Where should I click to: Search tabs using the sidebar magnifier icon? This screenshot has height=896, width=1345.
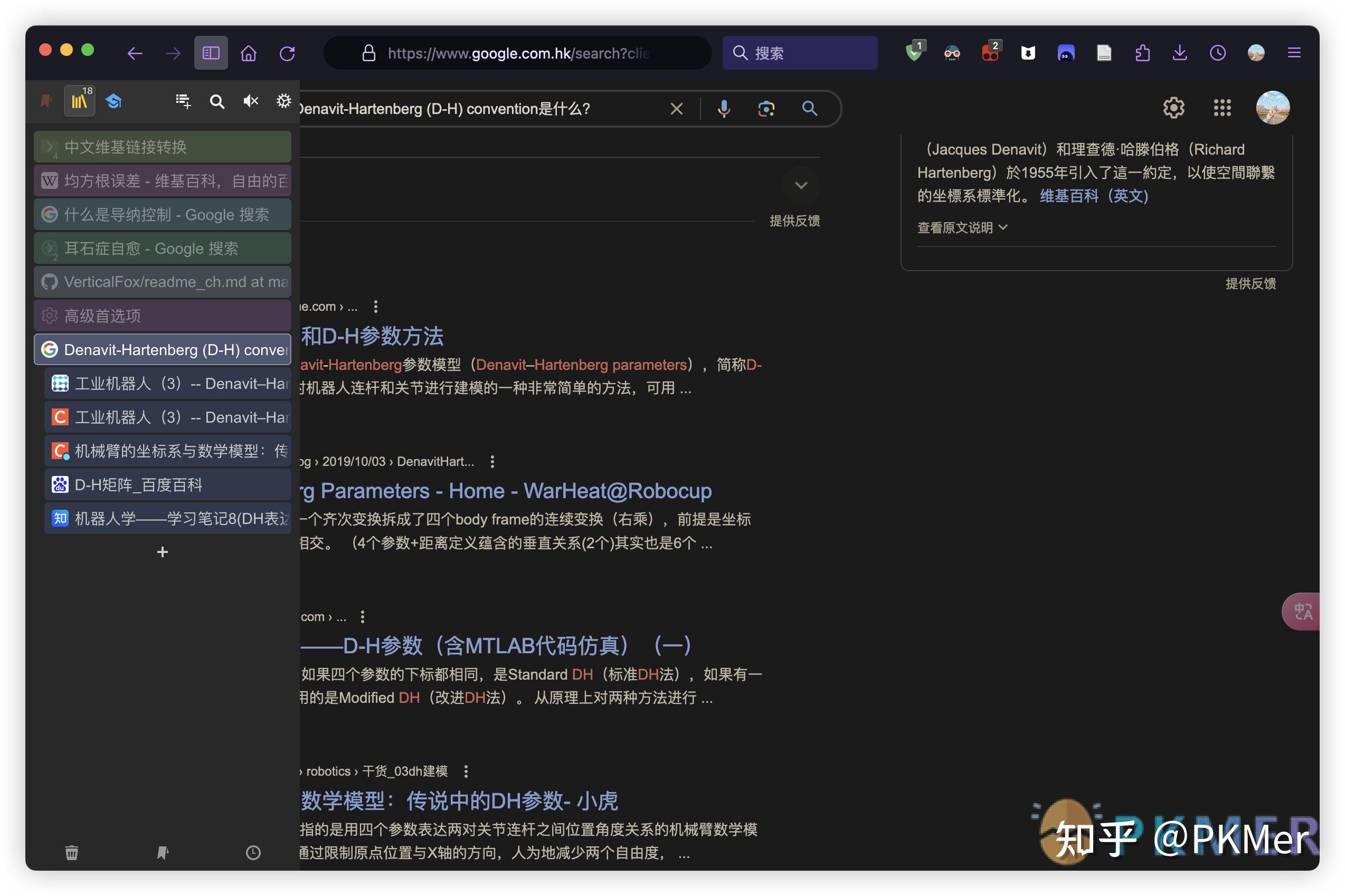pos(217,101)
